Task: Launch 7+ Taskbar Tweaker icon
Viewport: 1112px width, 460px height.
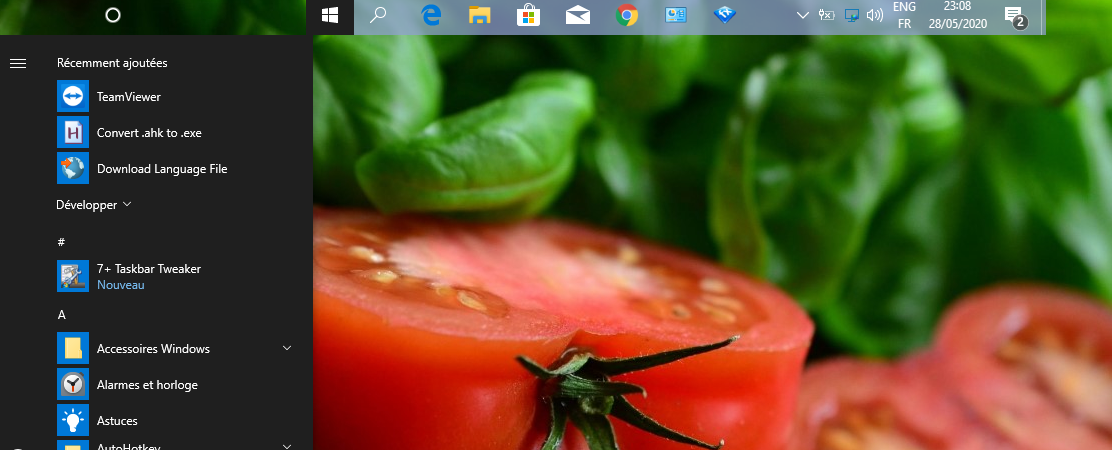Action: click(73, 276)
